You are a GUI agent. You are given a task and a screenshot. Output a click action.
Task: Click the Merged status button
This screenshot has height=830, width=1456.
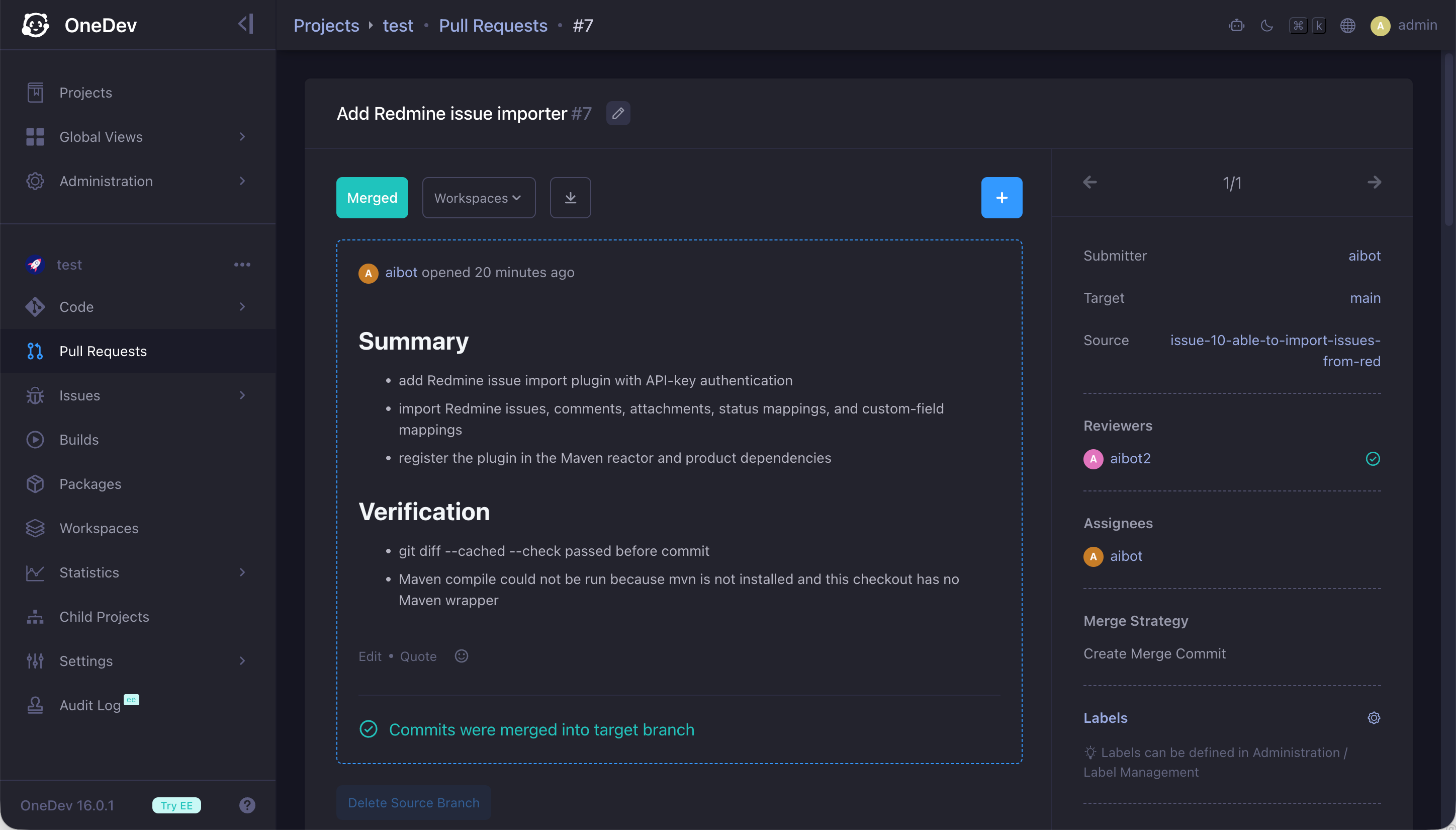pos(372,197)
